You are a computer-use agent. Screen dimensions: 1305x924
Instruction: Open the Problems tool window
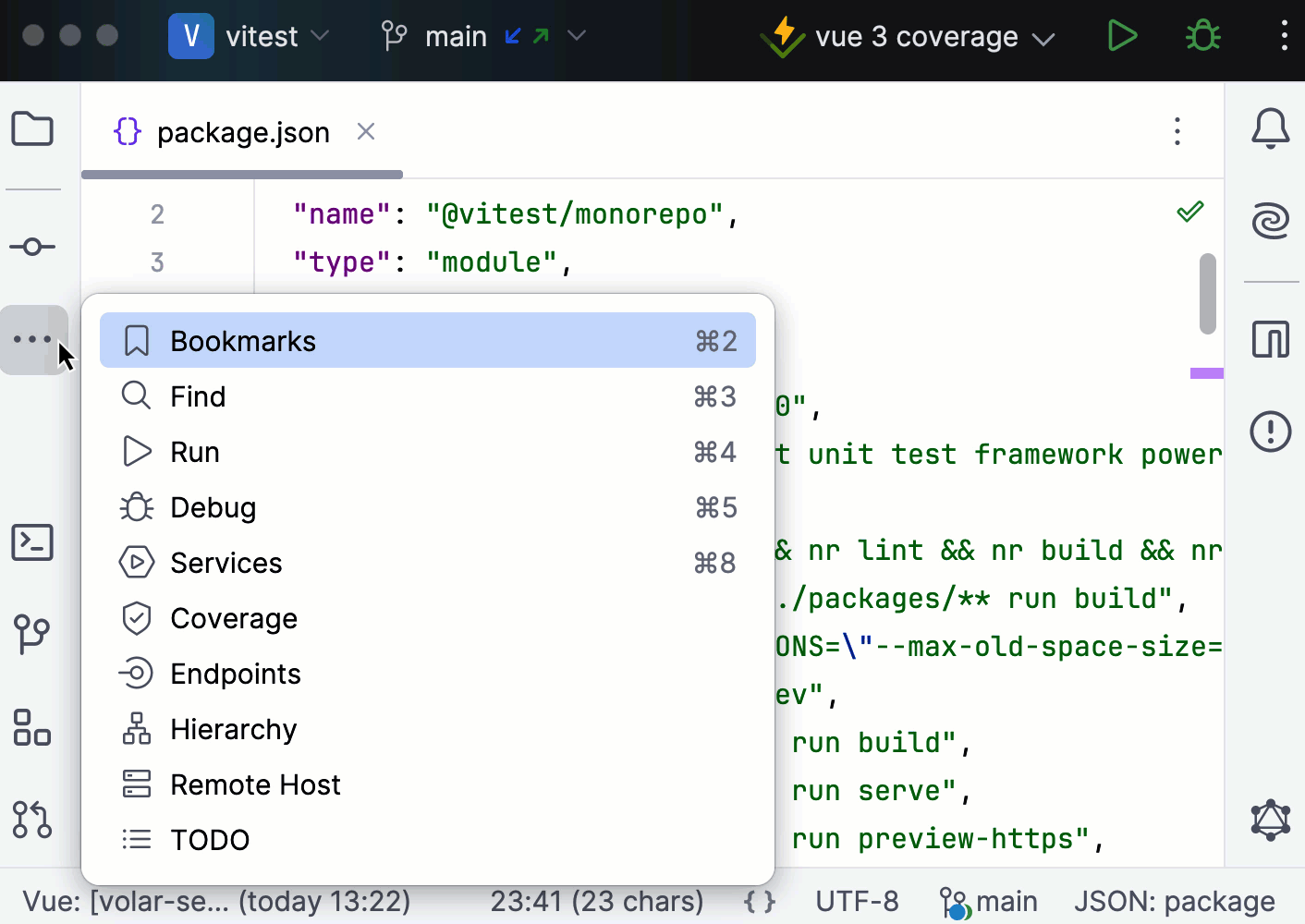click(x=1270, y=432)
